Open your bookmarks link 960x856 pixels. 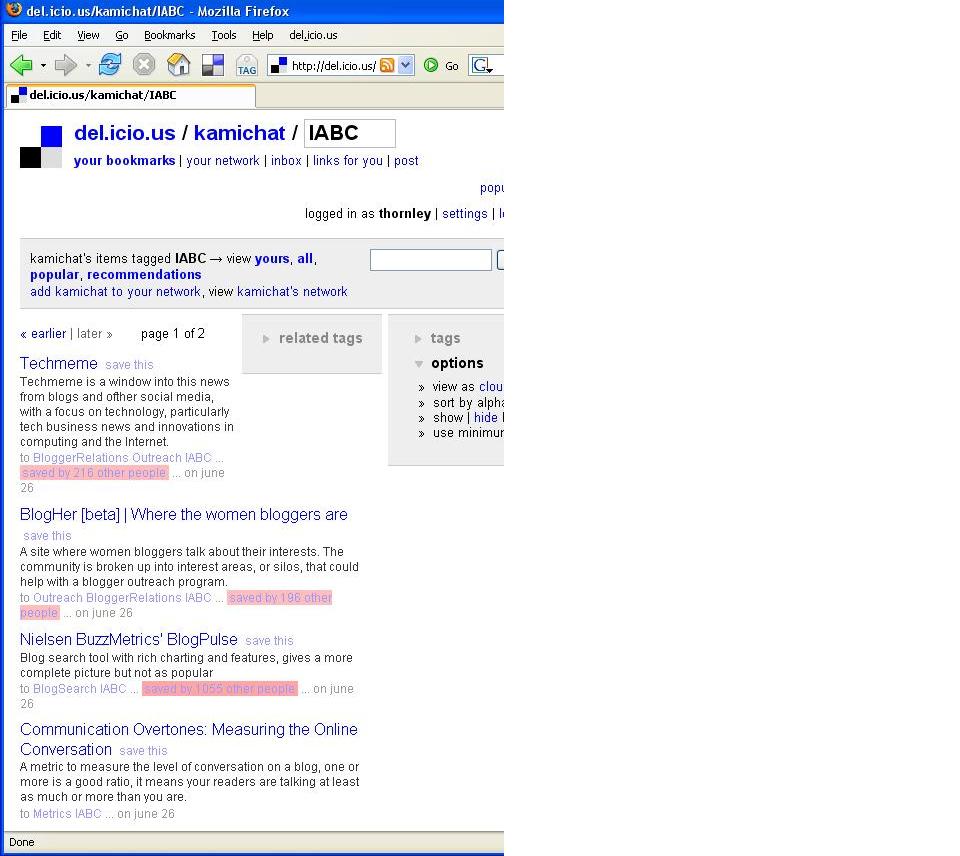(x=124, y=160)
